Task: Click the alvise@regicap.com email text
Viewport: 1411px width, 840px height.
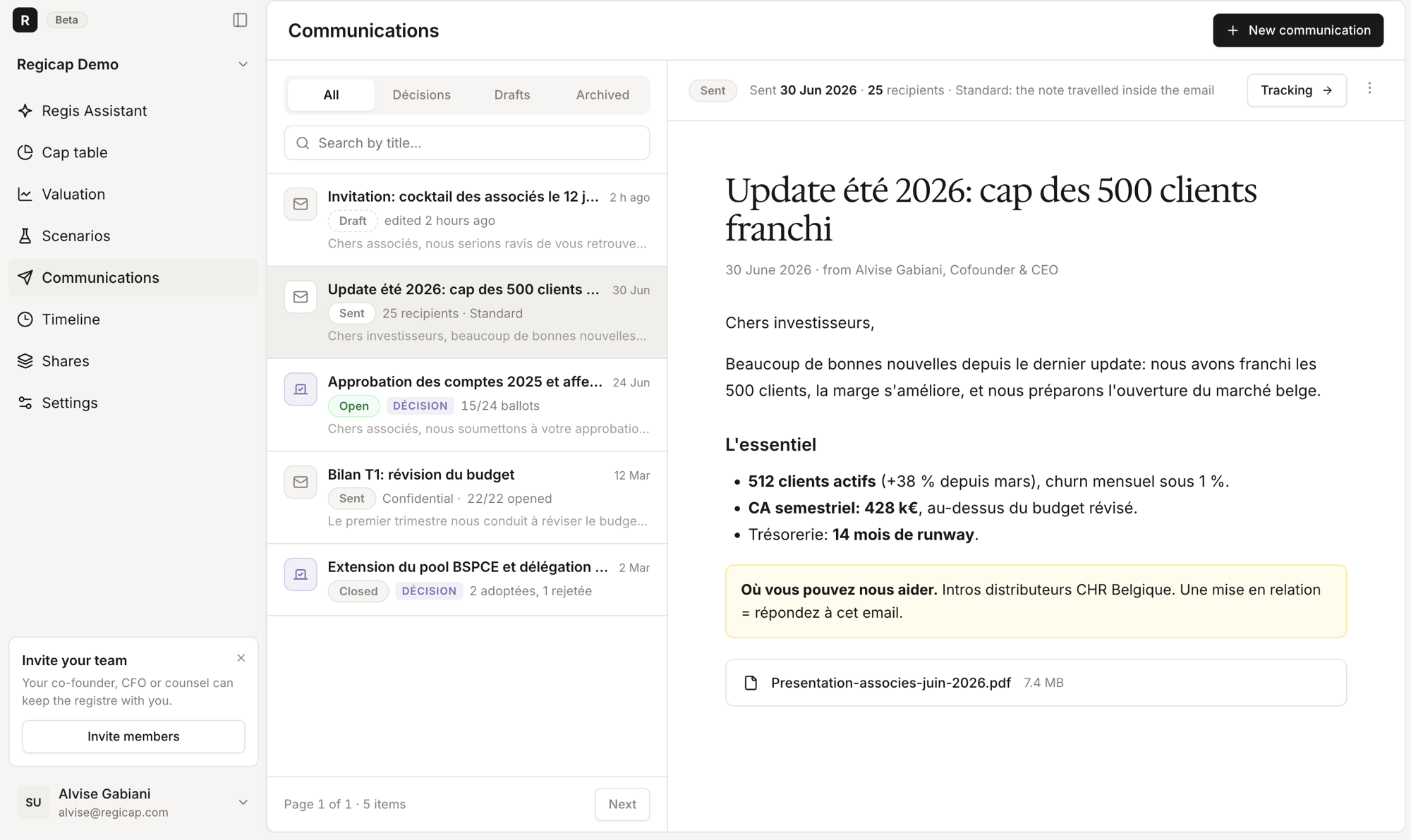Action: point(114,812)
